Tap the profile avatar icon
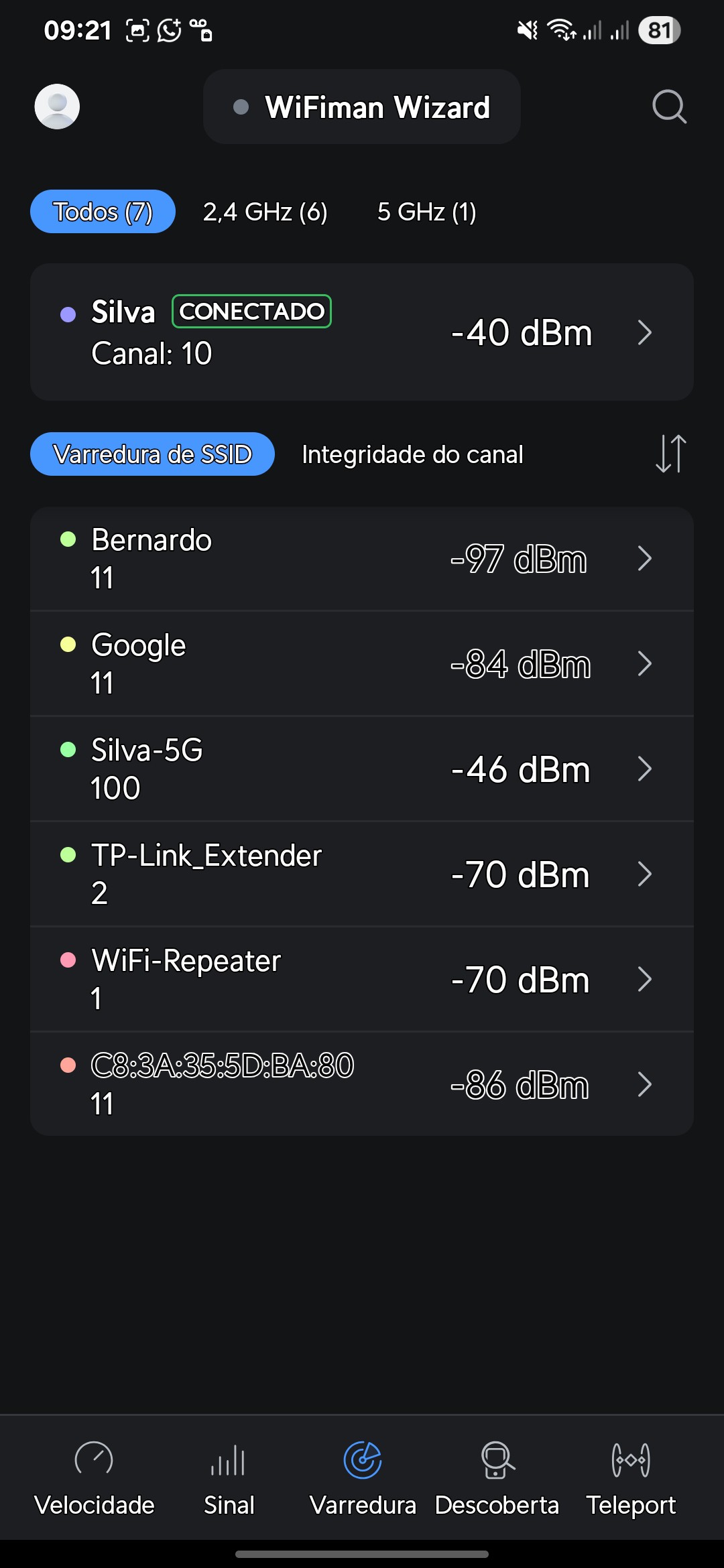Viewport: 724px width, 1568px height. pos(57,107)
